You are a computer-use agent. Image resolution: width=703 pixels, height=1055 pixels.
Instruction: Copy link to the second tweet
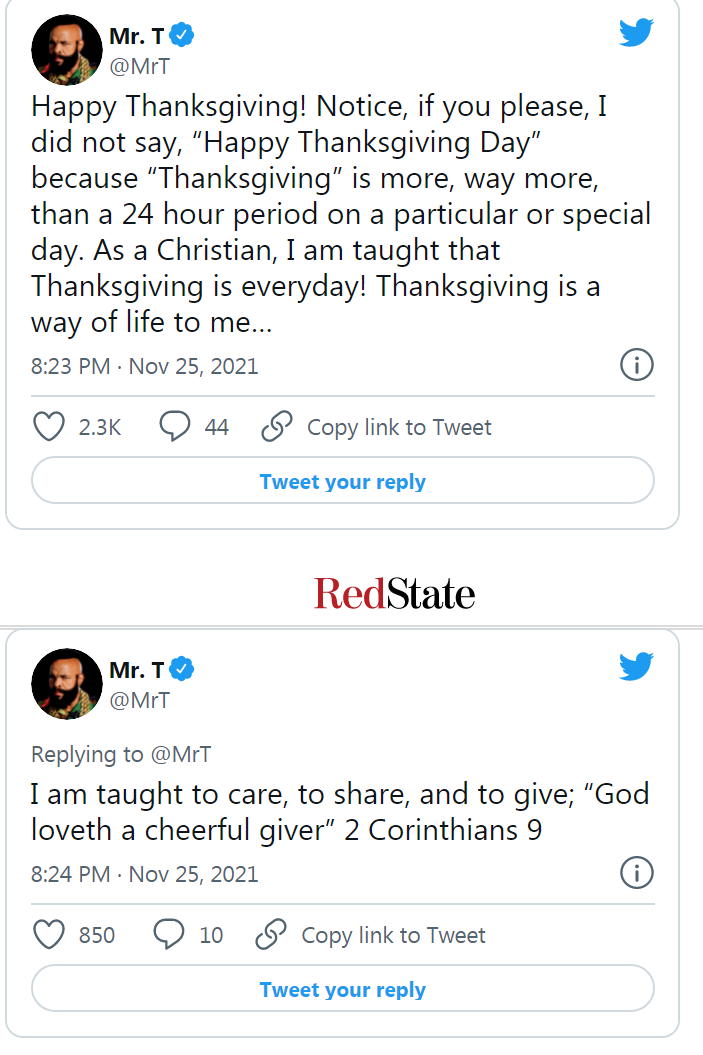(371, 935)
